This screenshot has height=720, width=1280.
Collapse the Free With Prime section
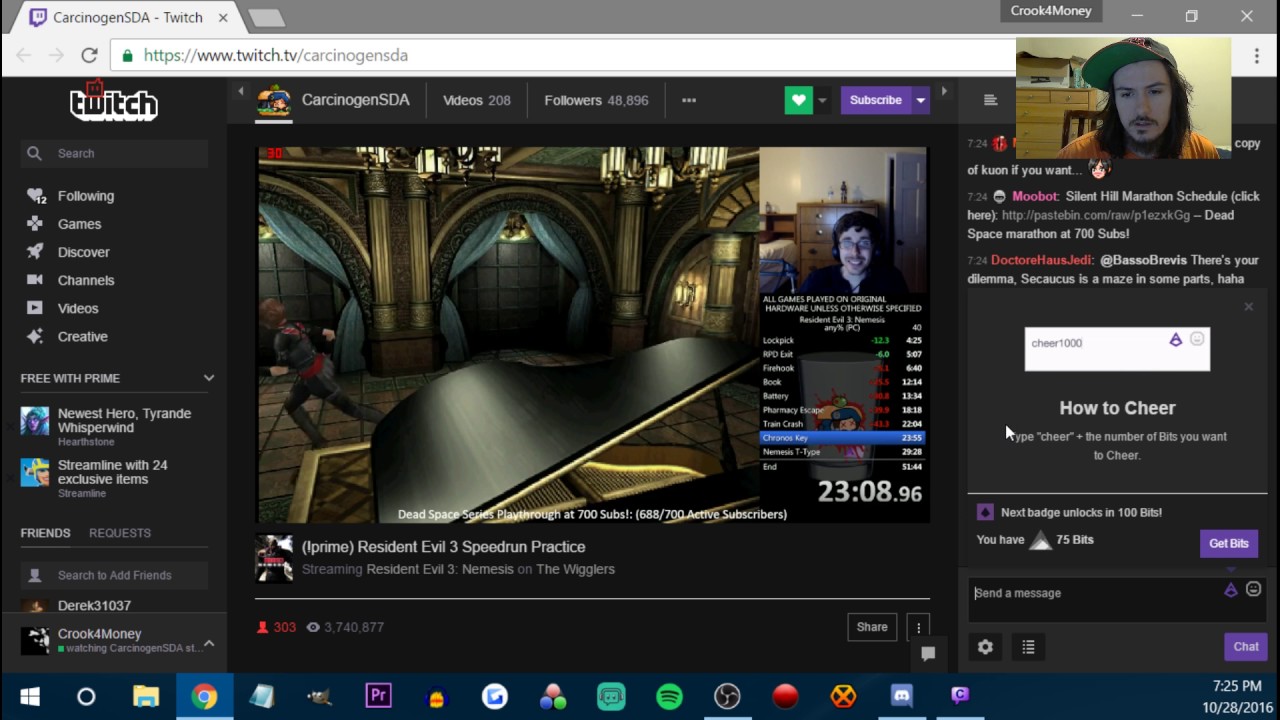tap(208, 378)
